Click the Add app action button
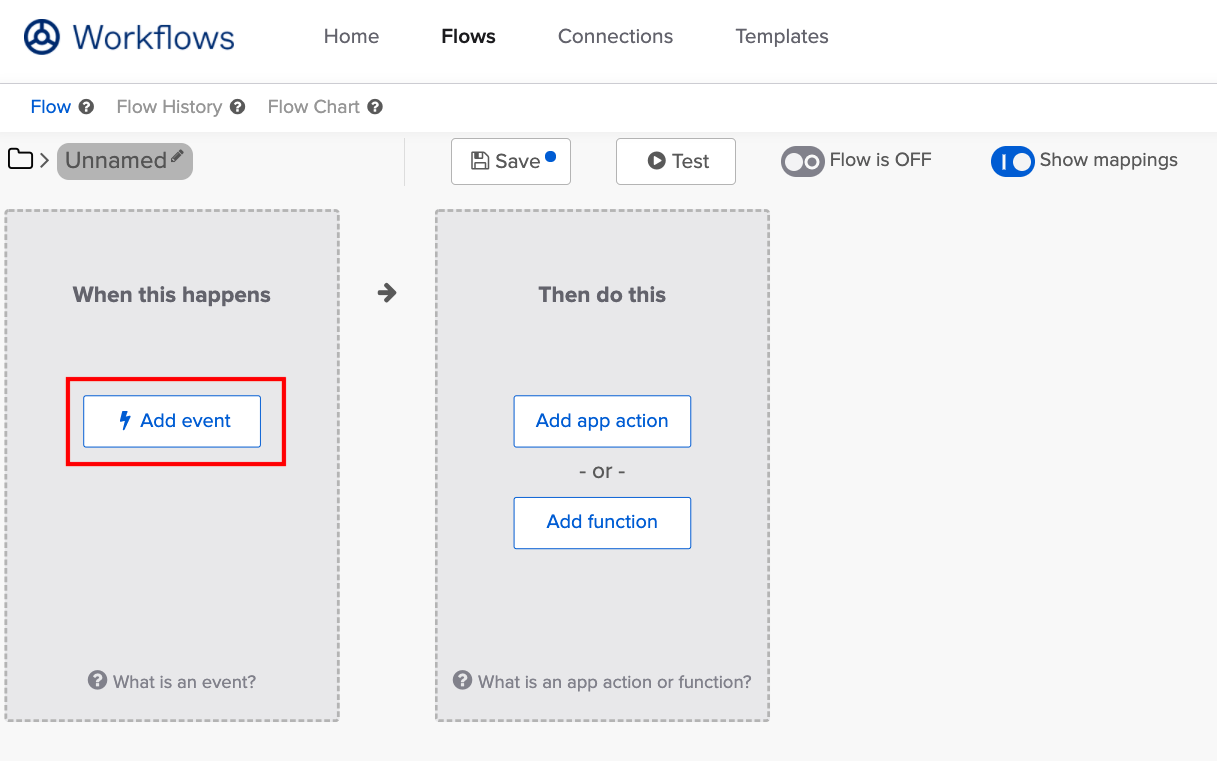This screenshot has height=761, width=1217. [602, 421]
